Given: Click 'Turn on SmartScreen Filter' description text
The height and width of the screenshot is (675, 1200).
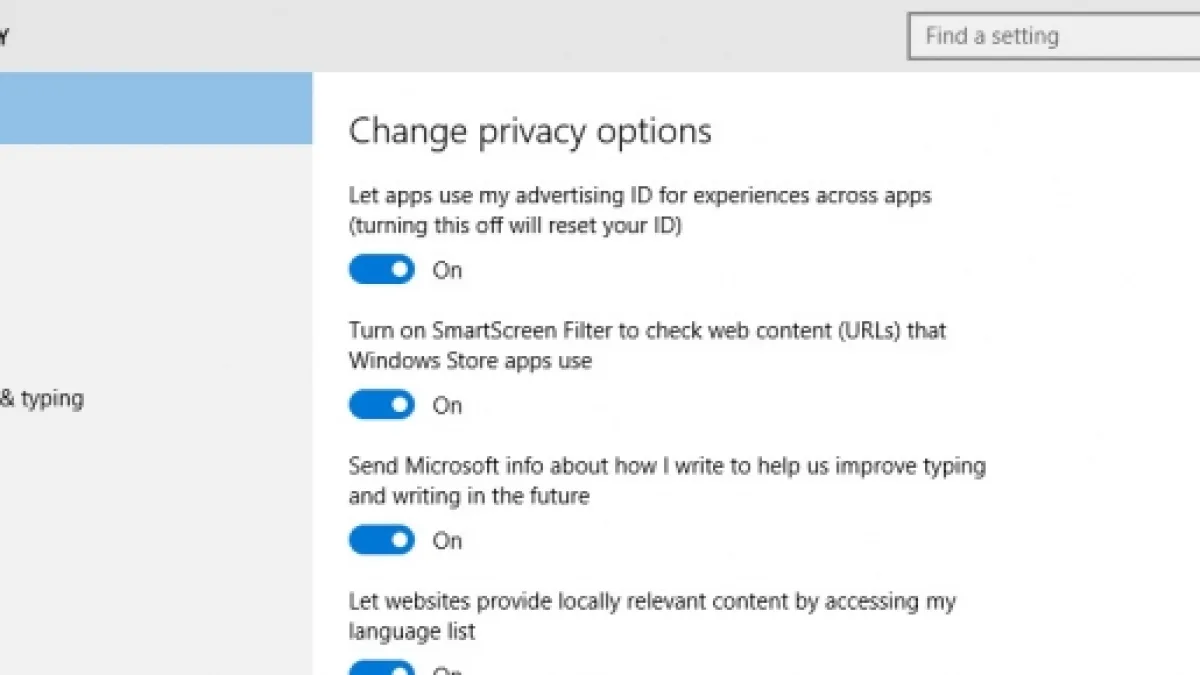Looking at the screenshot, I should (647, 330).
